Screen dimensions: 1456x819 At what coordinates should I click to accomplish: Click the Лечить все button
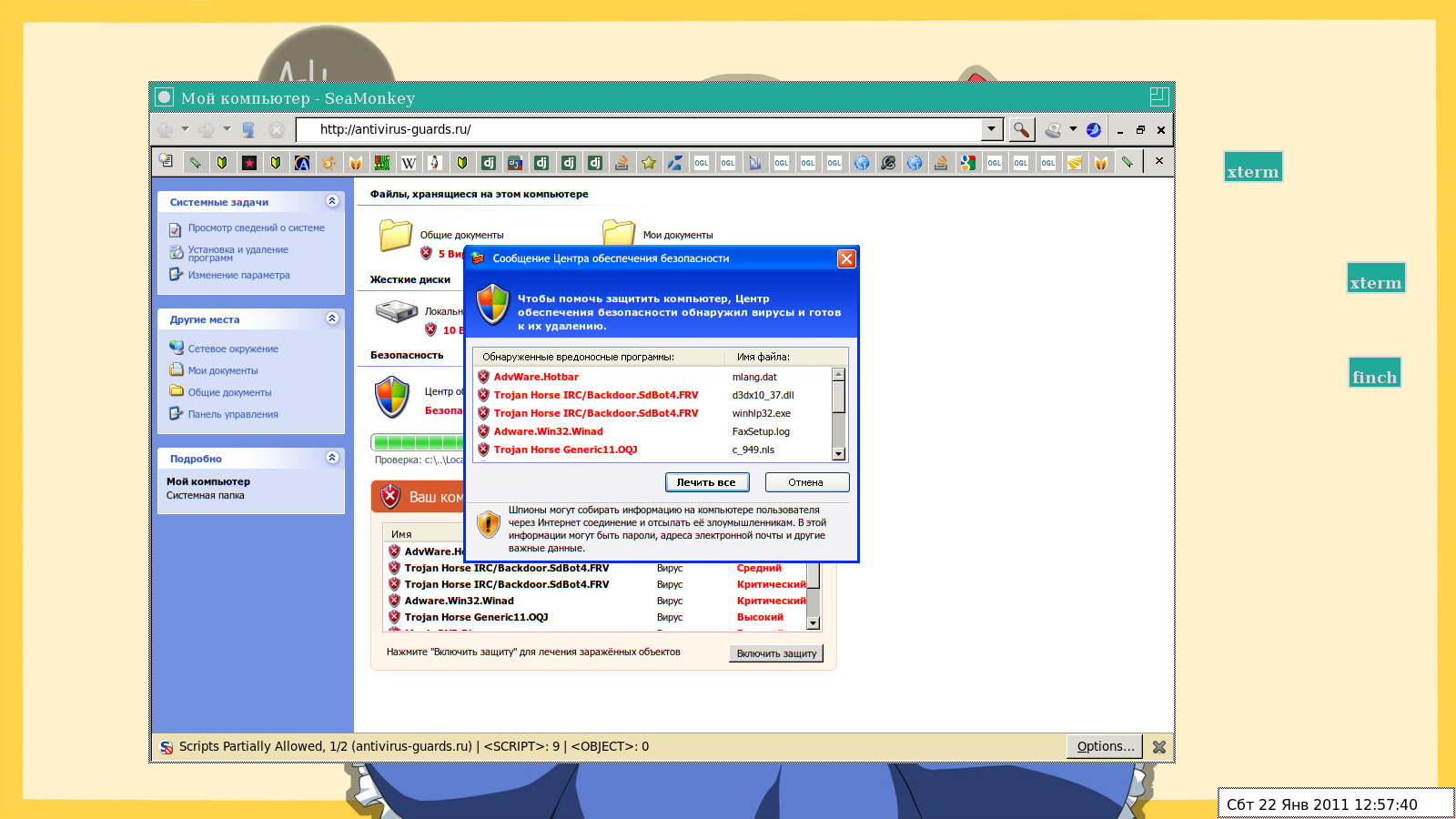(706, 482)
